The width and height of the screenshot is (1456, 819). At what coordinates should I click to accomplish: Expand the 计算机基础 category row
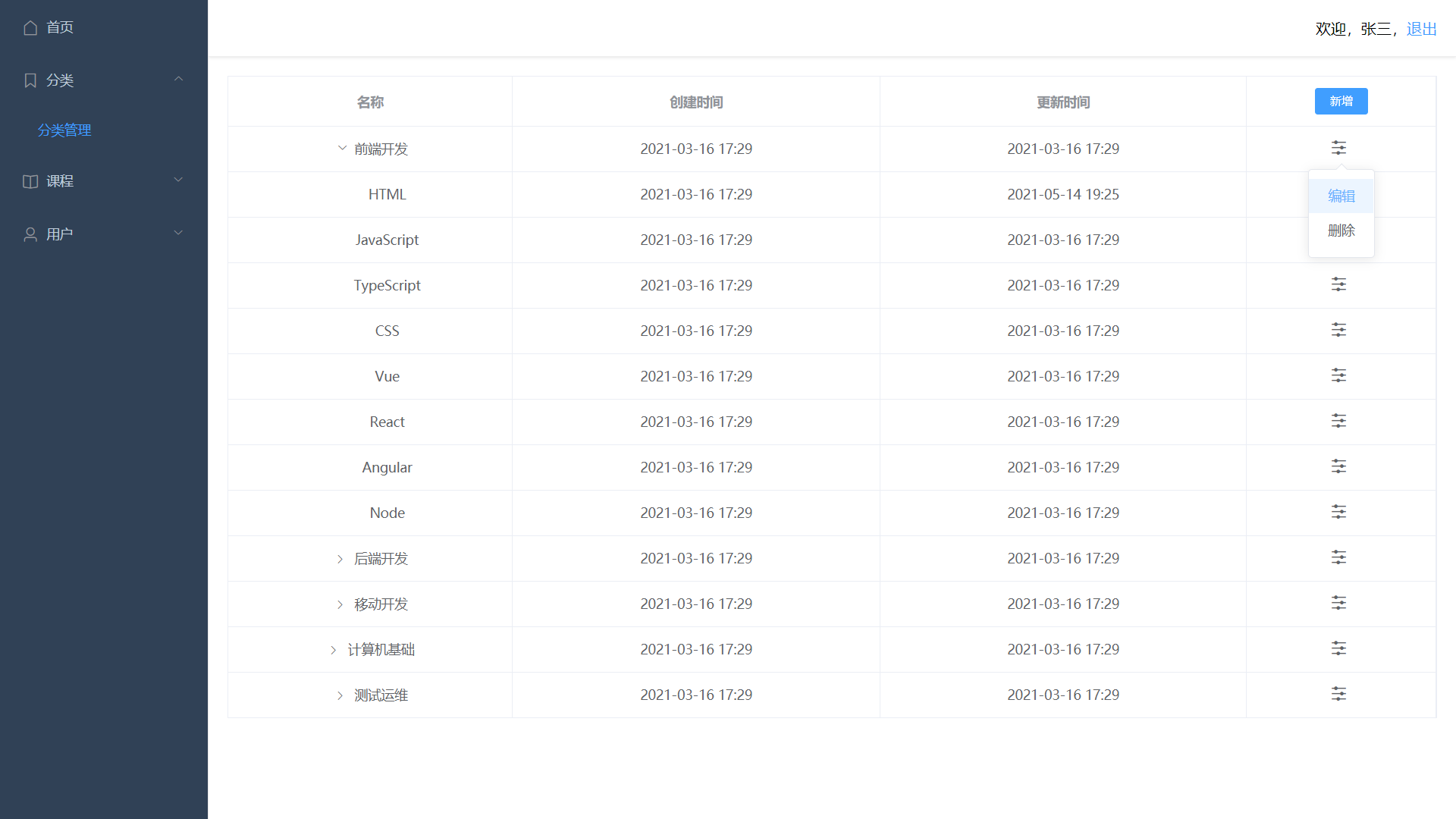point(333,650)
